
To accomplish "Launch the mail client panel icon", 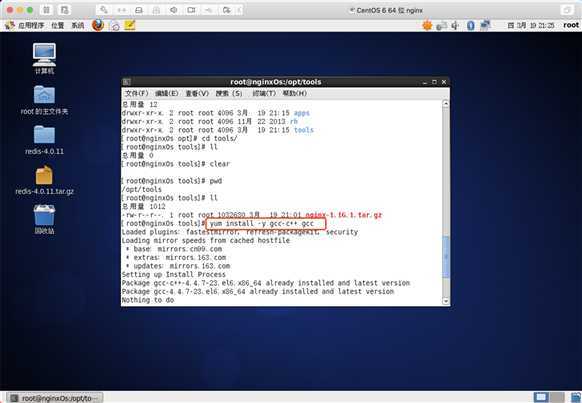I will click(x=115, y=26).
